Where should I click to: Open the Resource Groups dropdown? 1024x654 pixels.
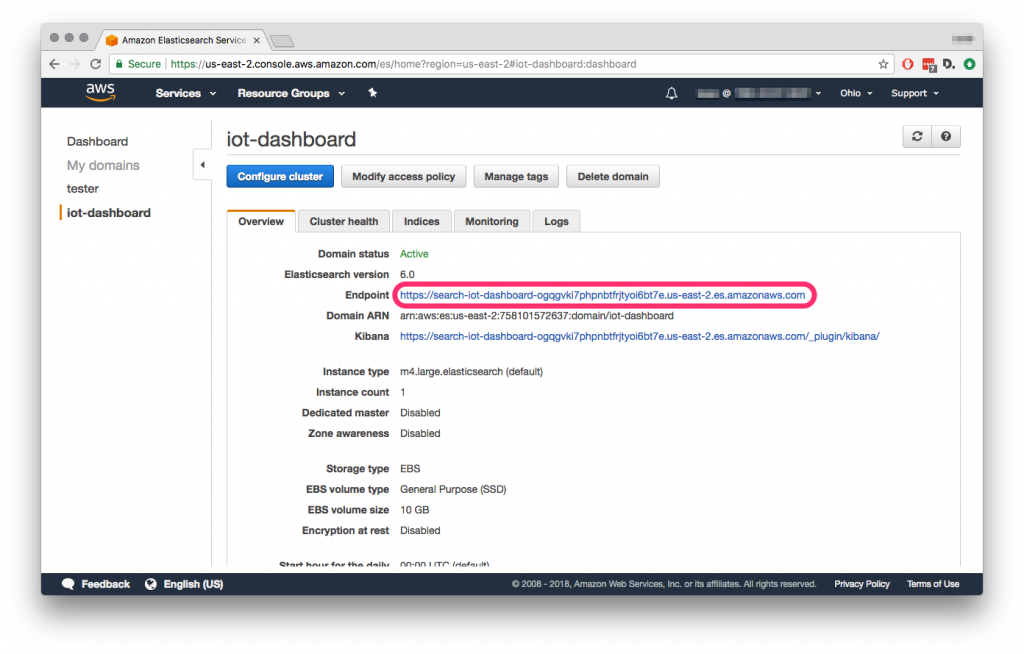point(282,93)
